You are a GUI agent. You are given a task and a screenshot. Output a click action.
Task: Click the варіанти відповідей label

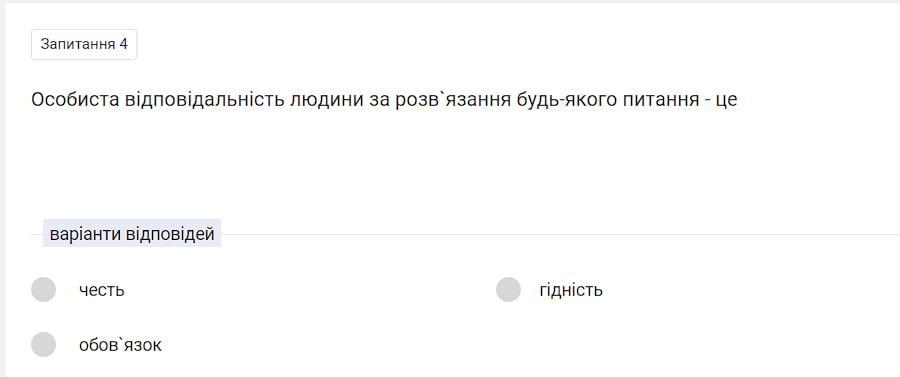[132, 234]
